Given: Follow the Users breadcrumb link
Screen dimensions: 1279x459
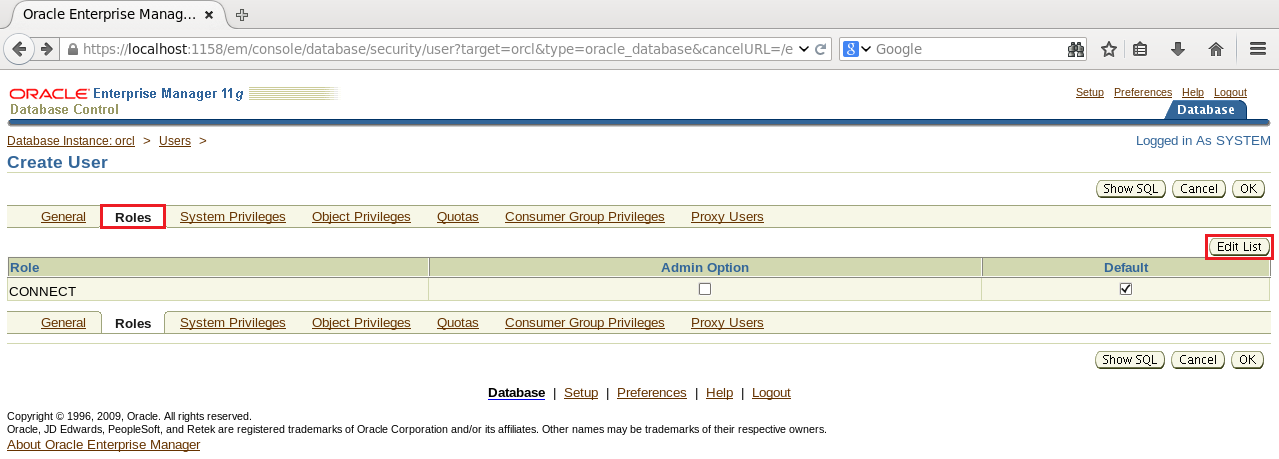Looking at the screenshot, I should click(x=175, y=141).
